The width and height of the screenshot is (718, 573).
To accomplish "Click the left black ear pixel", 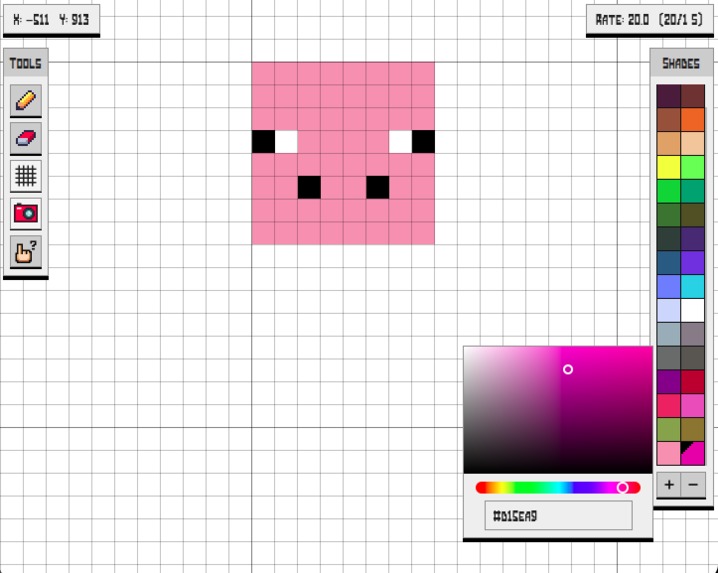I will [263, 142].
